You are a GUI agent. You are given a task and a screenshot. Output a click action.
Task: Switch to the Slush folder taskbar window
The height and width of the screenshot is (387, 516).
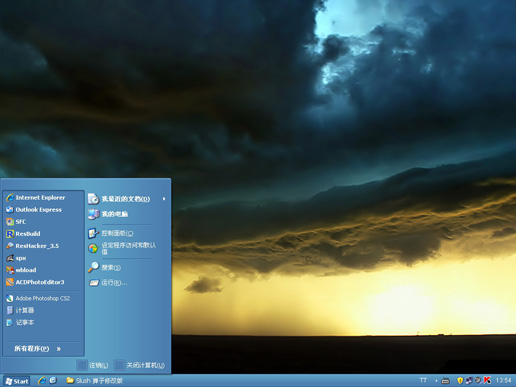pyautogui.click(x=94, y=380)
